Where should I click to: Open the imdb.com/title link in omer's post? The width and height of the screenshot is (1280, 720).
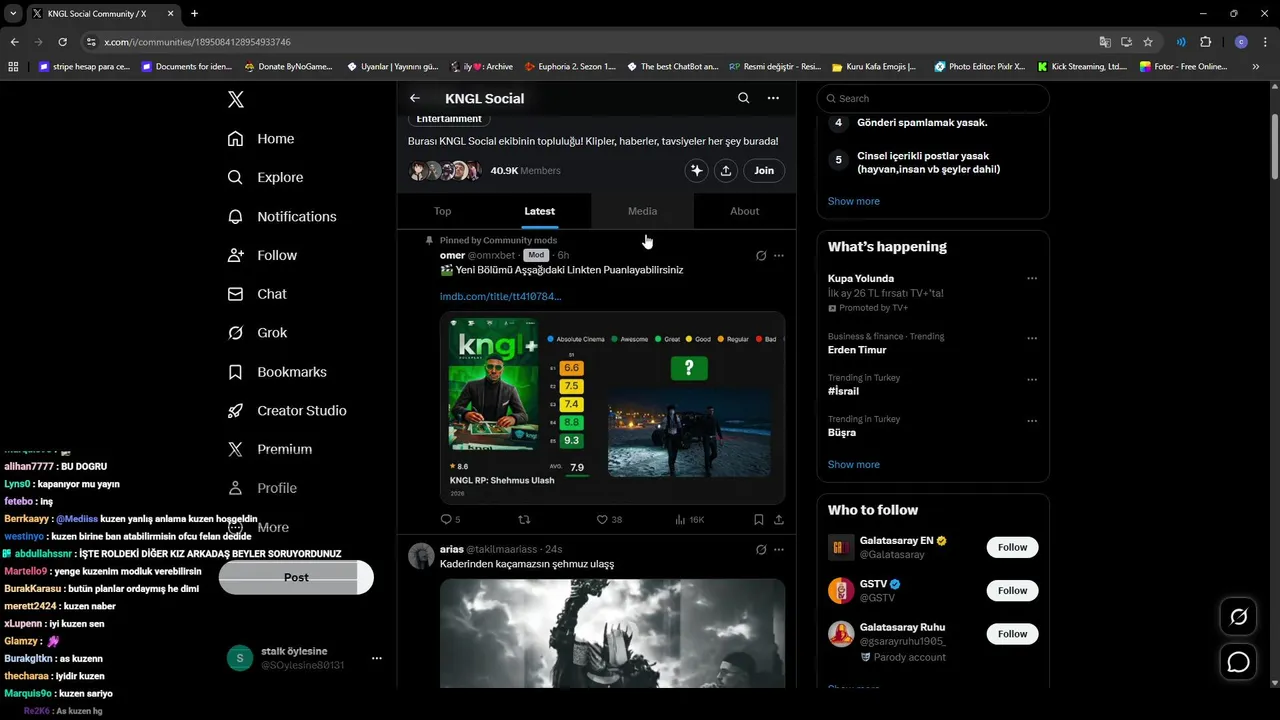pyautogui.click(x=501, y=296)
